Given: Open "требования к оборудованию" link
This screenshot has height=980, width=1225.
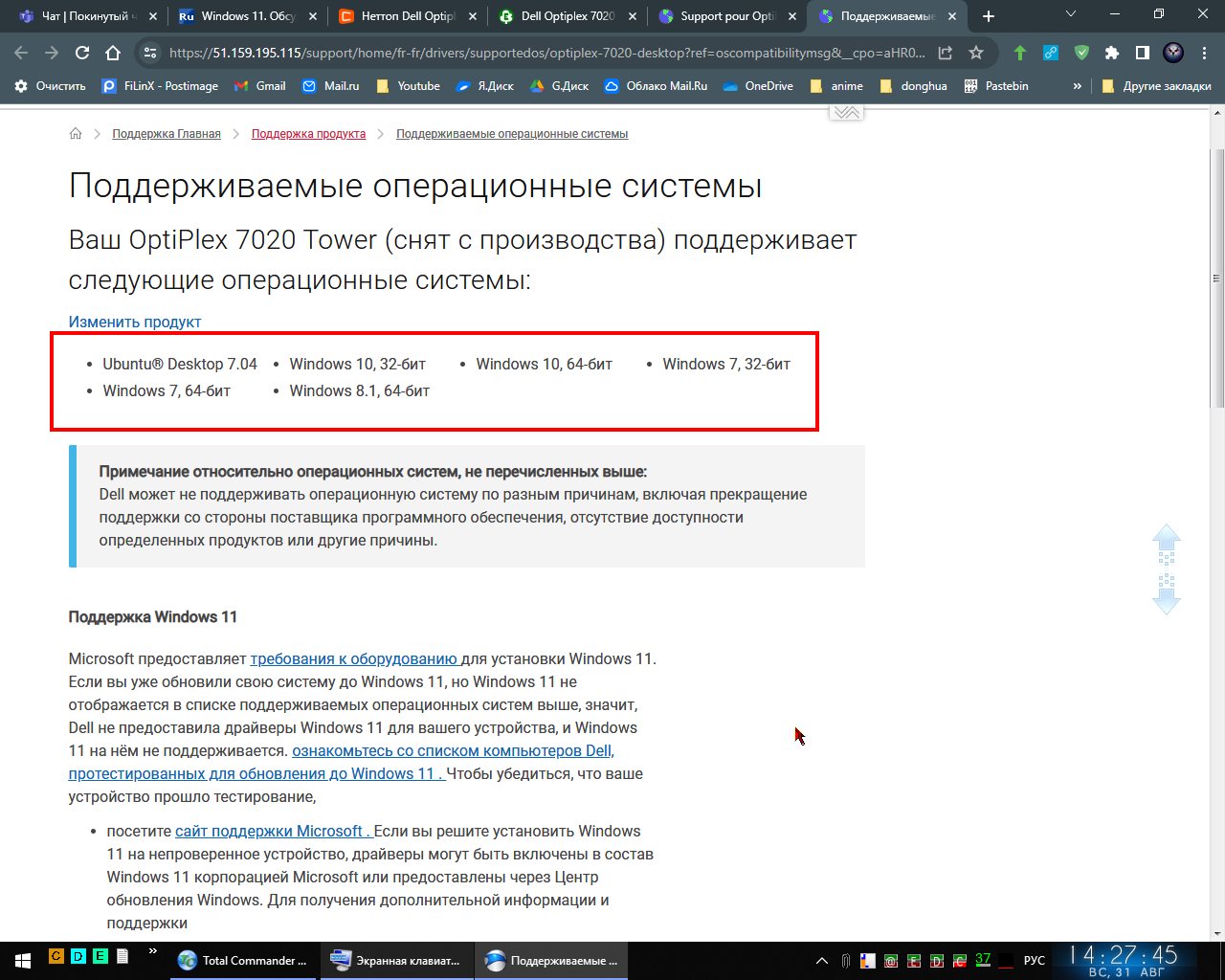Looking at the screenshot, I should [355, 658].
